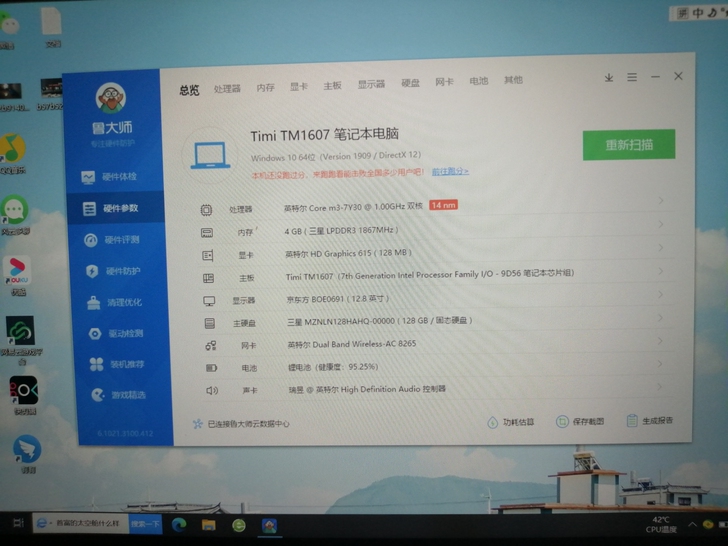Click the 搜索一下 taskbar search button
This screenshot has width=728, height=546.
tap(145, 524)
